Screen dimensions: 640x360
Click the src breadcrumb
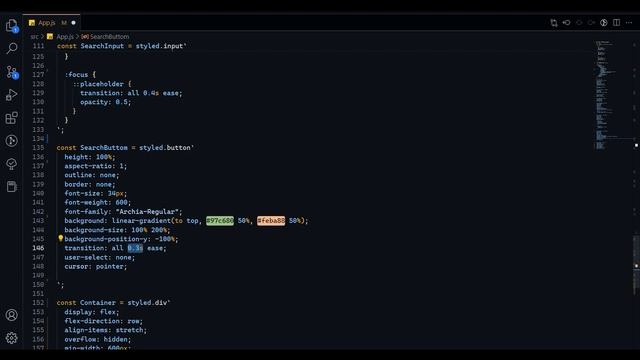(x=34, y=37)
